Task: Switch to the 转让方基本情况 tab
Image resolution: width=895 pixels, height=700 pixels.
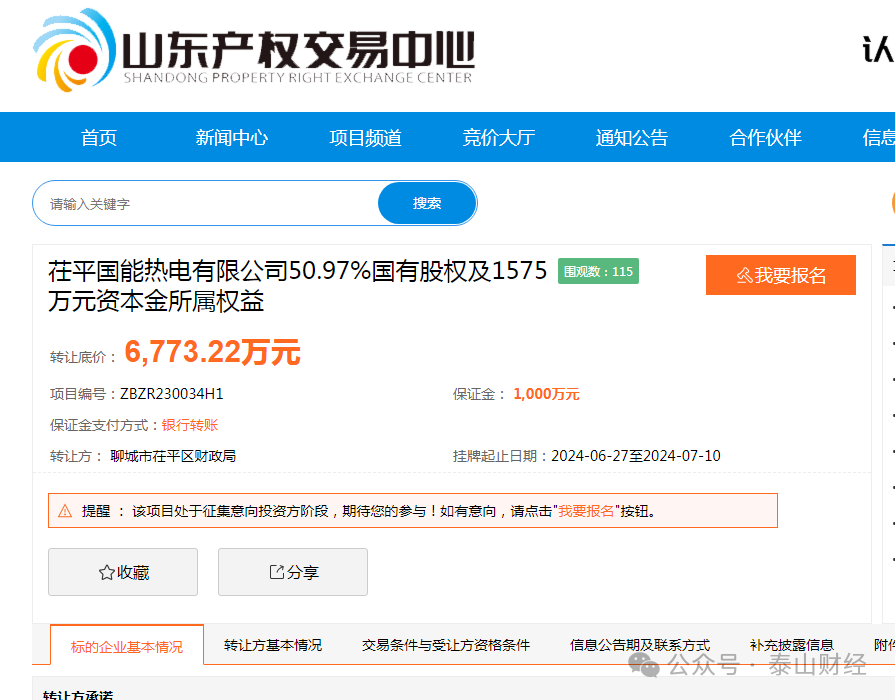Action: click(273, 645)
